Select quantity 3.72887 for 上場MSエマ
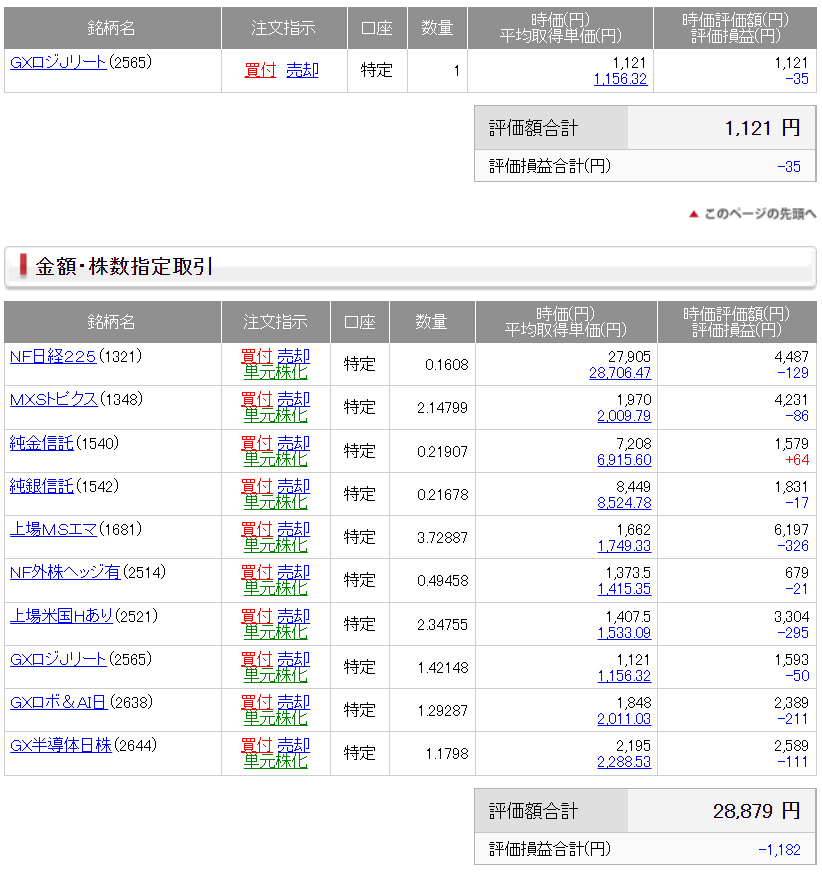This screenshot has width=822, height=875. tap(443, 538)
